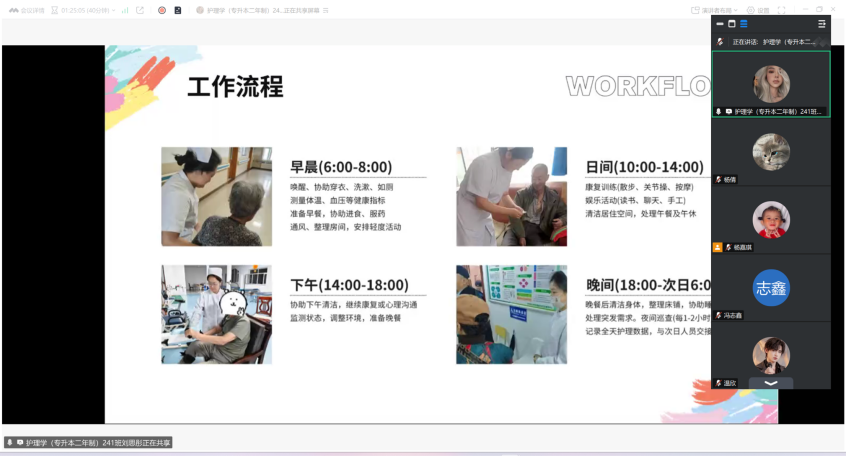Open the meeting notes icon
The width and height of the screenshot is (846, 456).
click(177, 10)
